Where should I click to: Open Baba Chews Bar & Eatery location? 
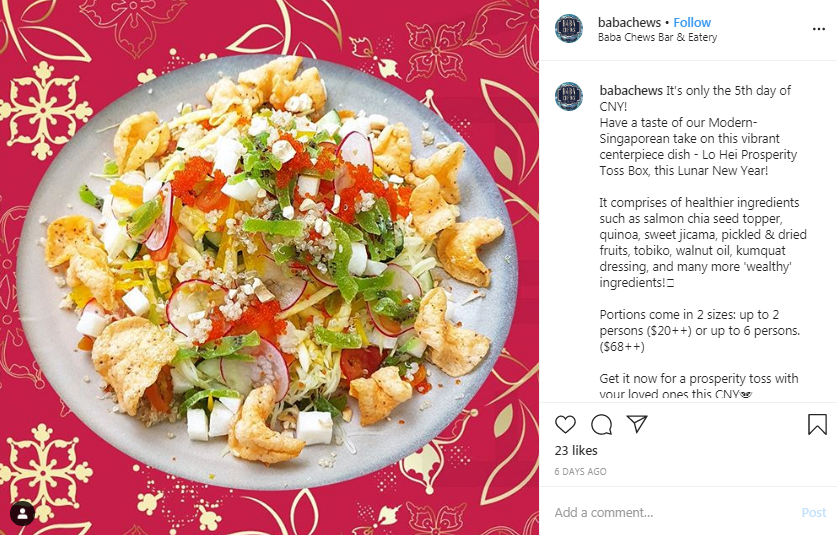tap(657, 37)
